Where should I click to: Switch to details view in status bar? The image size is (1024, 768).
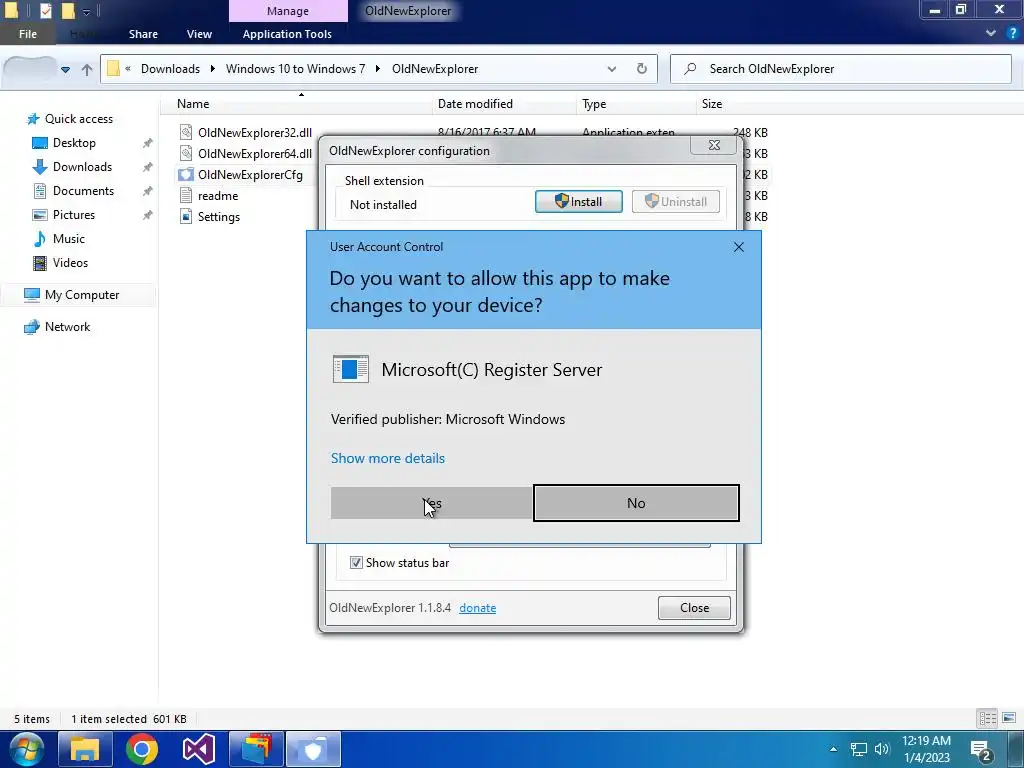[987, 719]
